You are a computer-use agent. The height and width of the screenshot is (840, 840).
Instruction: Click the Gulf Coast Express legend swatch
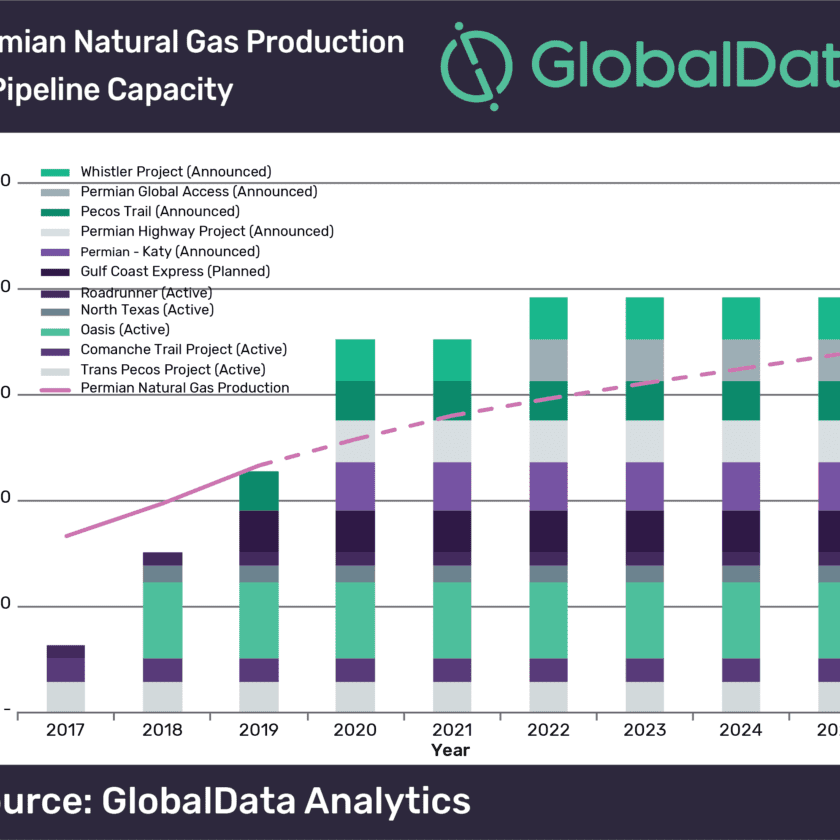pyautogui.click(x=55, y=272)
